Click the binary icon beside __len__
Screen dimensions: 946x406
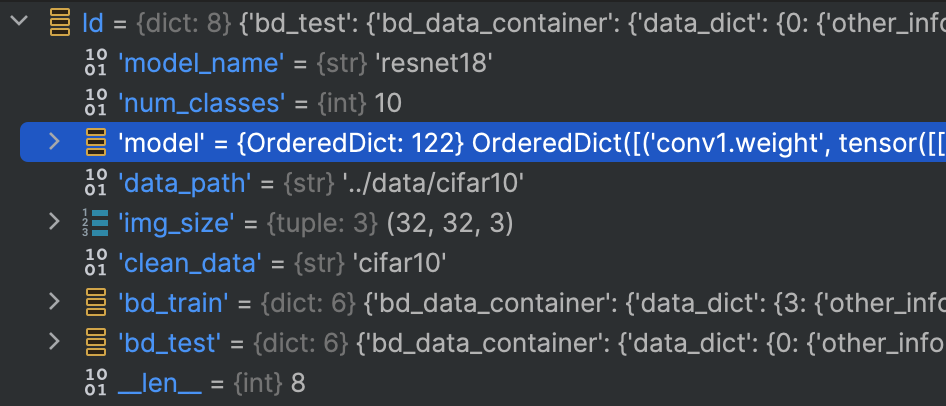click(95, 381)
